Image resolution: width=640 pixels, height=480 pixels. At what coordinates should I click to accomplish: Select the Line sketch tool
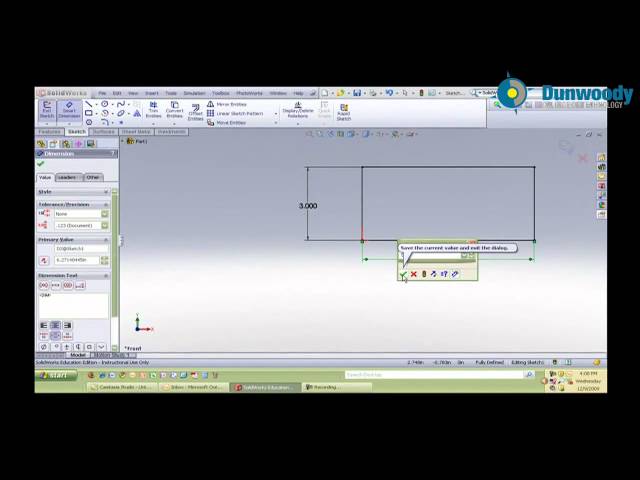tap(89, 104)
